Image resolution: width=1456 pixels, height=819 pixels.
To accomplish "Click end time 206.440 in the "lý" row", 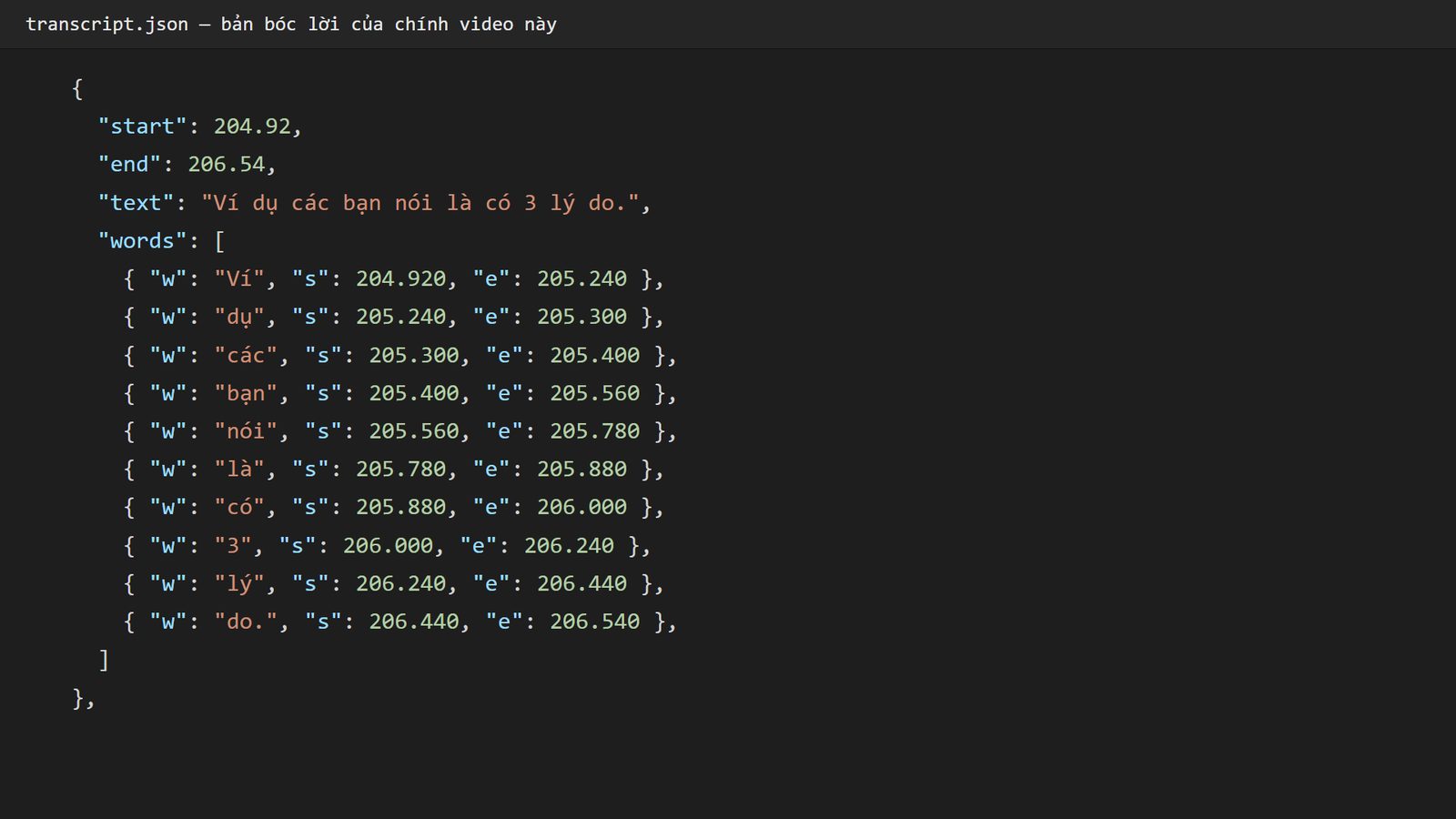I will point(581,583).
